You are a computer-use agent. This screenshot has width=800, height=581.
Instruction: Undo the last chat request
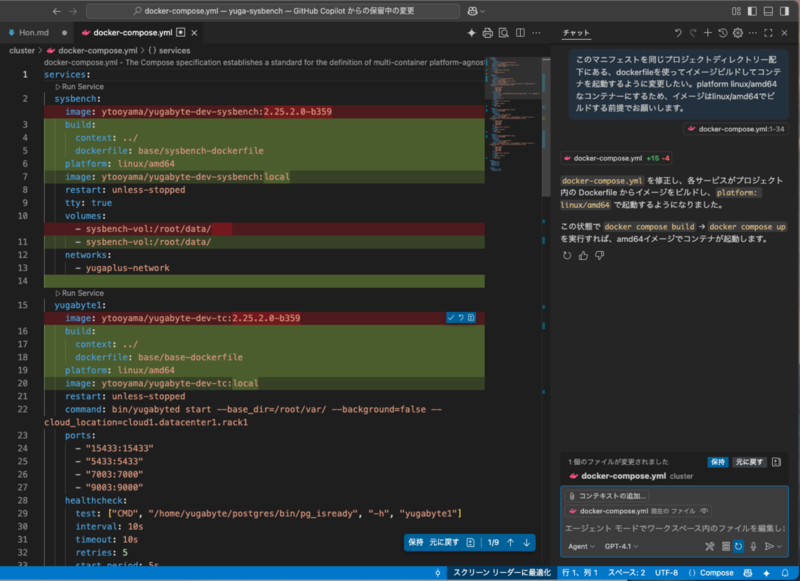tap(678, 33)
